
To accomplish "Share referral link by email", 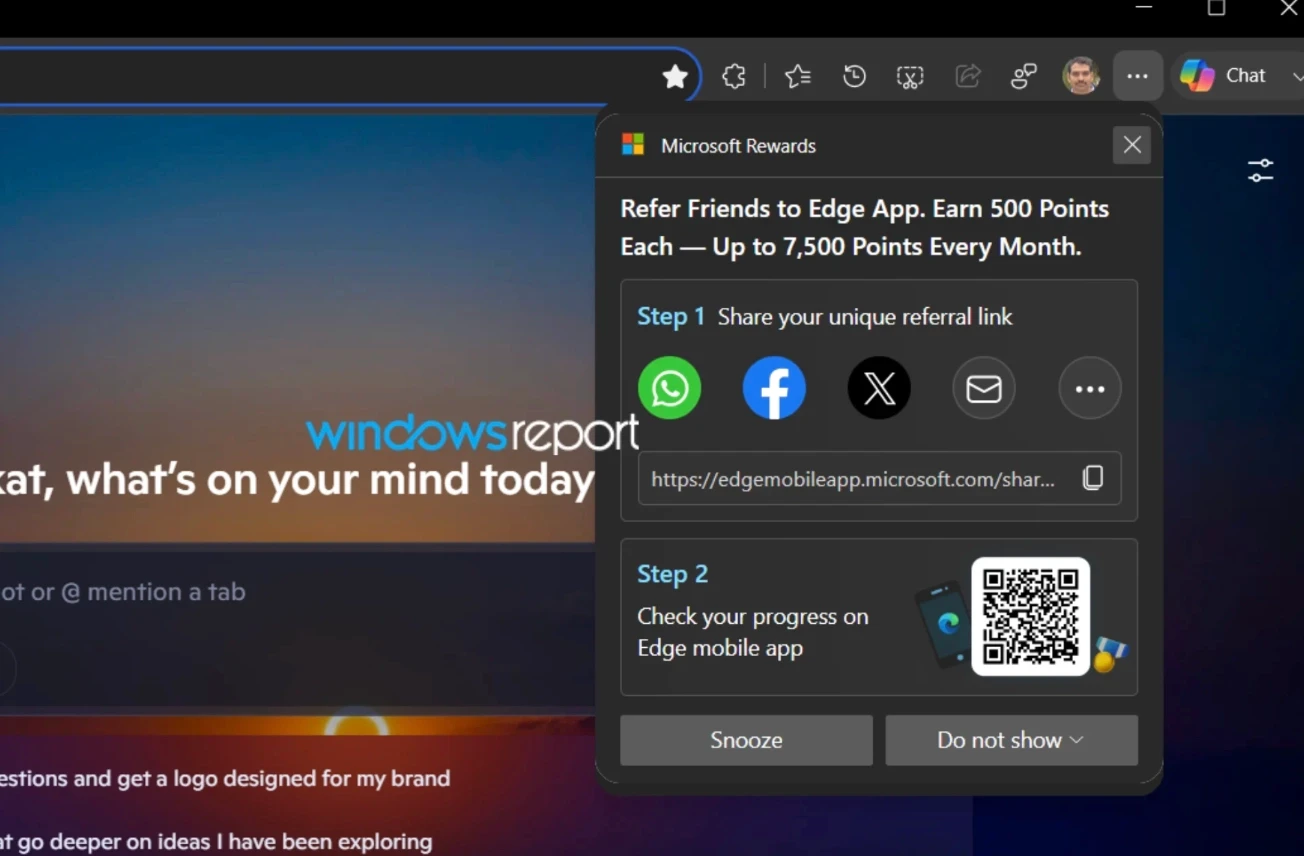I will tap(984, 388).
